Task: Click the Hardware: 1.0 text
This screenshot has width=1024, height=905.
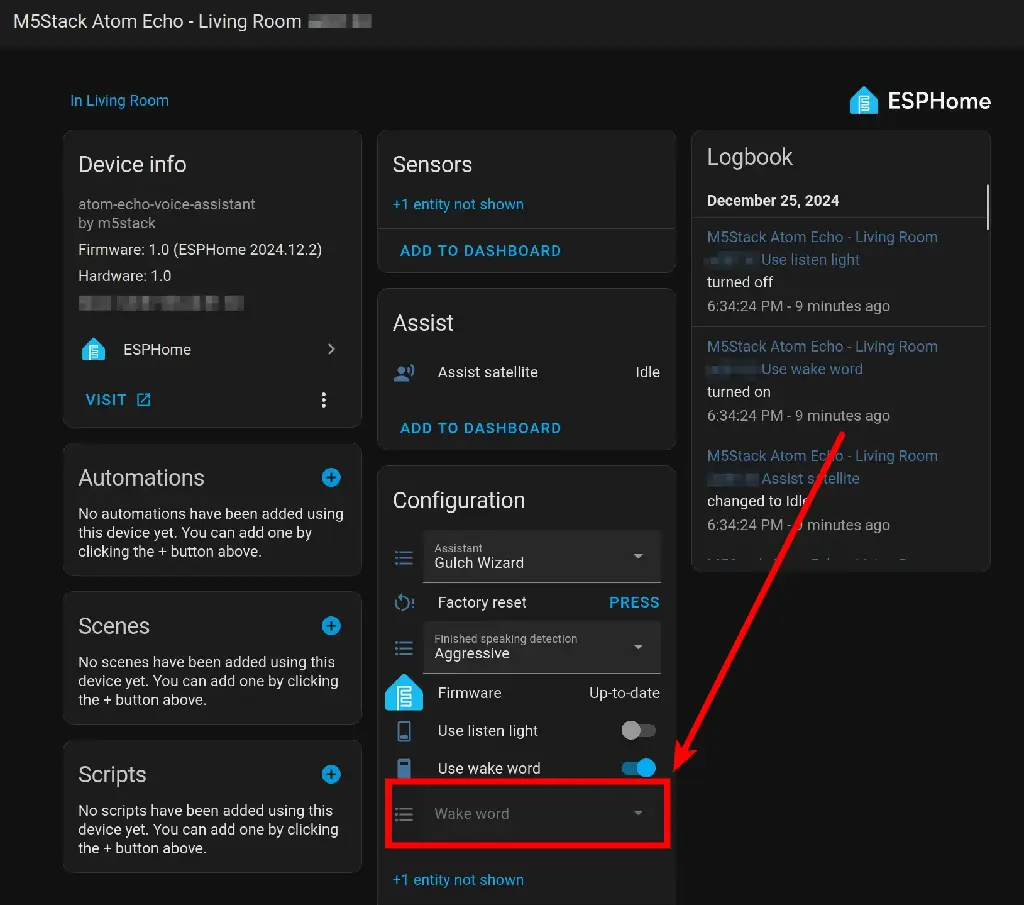Action: point(125,276)
